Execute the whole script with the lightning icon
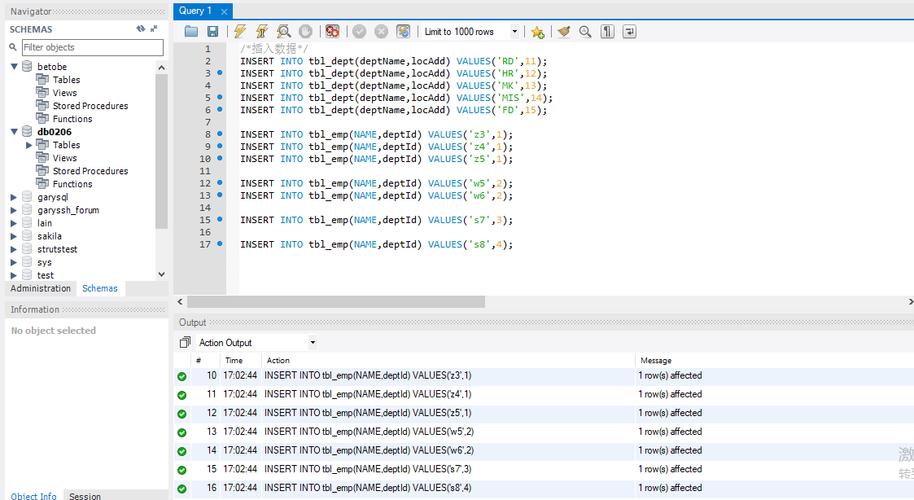Screen dimensions: 914x500 click(240, 31)
